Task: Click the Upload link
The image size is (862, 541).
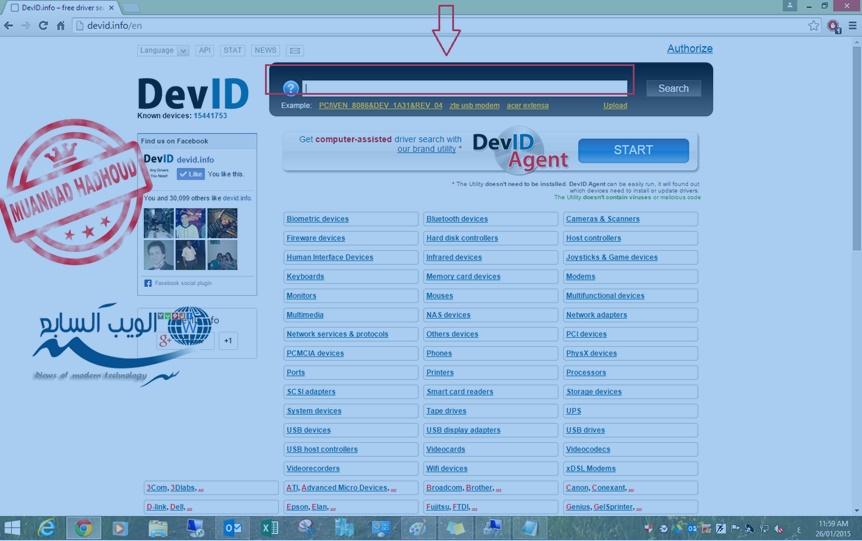Action: click(x=615, y=106)
